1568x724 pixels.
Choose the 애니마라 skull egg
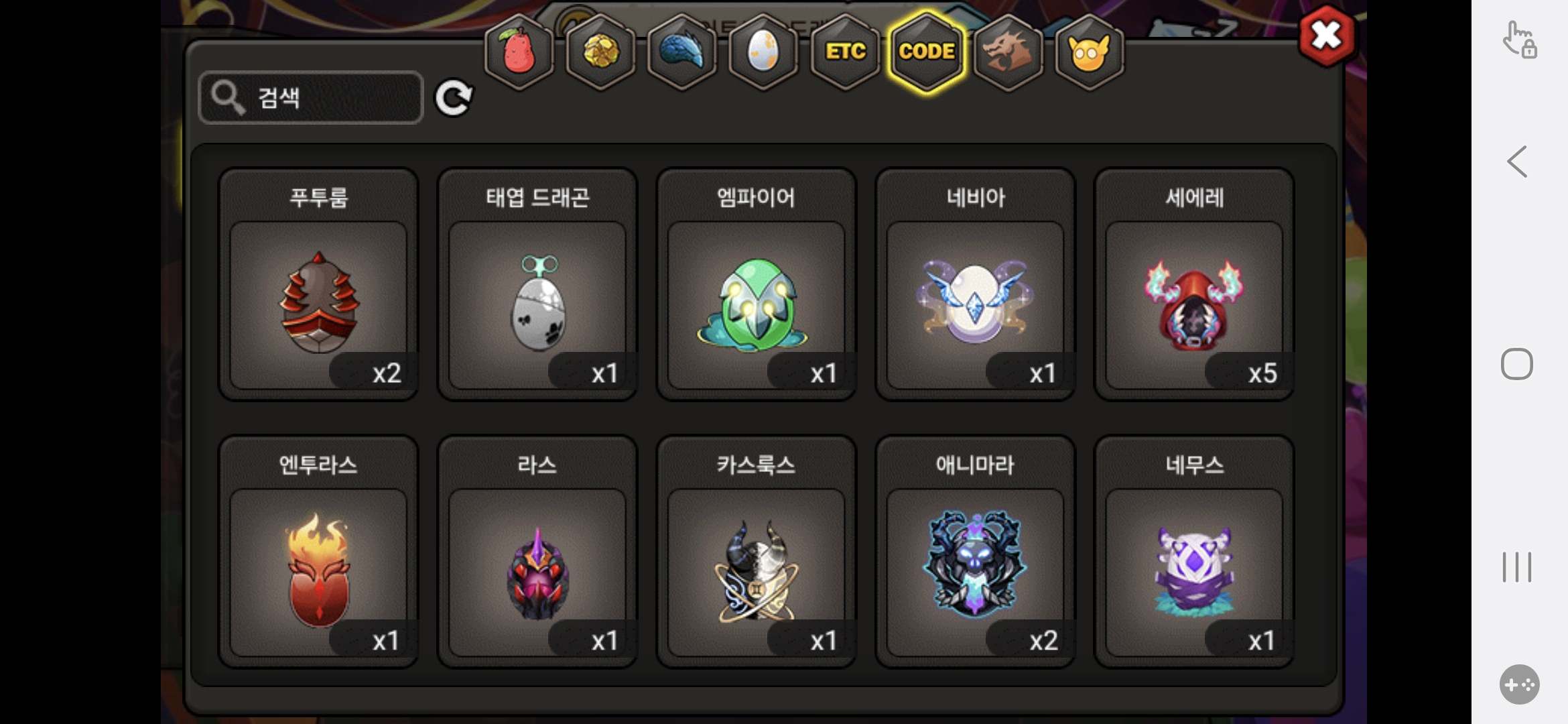tap(976, 552)
